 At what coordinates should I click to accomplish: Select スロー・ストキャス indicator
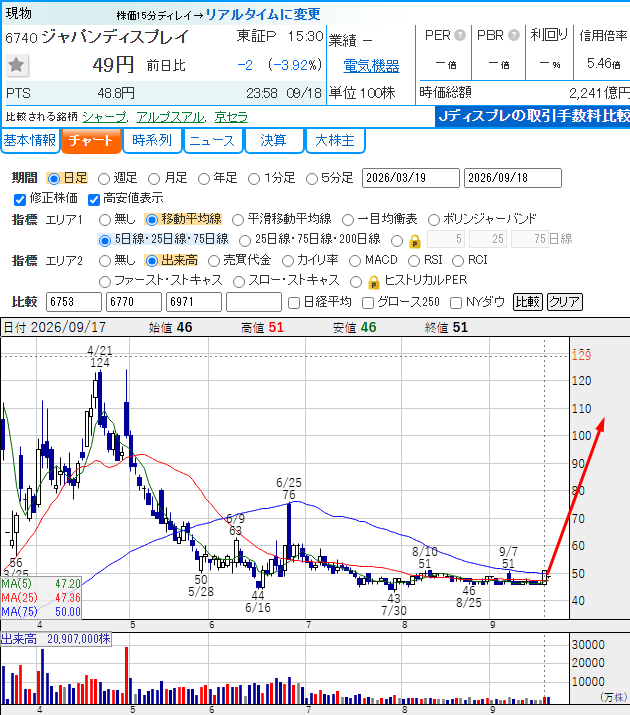coord(239,281)
